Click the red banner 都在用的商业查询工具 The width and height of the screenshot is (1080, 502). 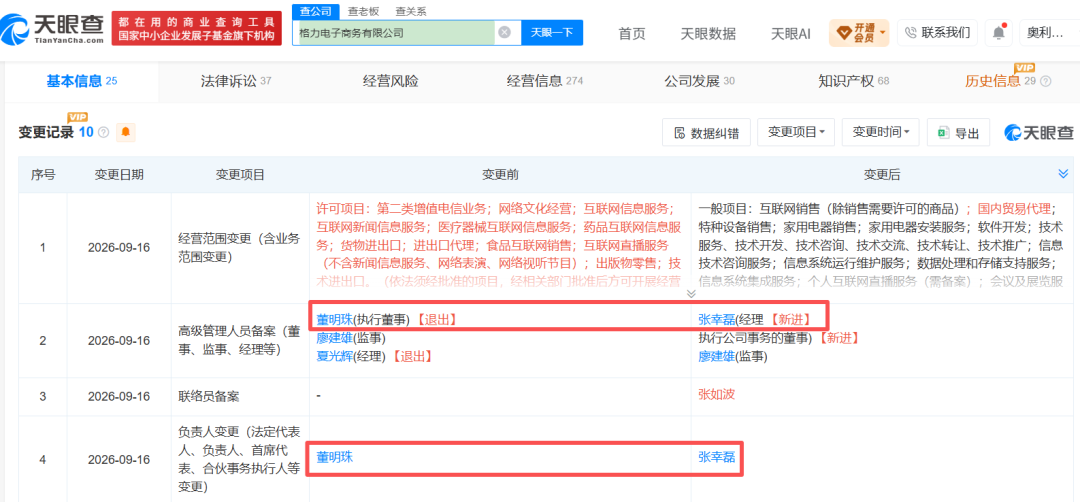[x=196, y=29]
